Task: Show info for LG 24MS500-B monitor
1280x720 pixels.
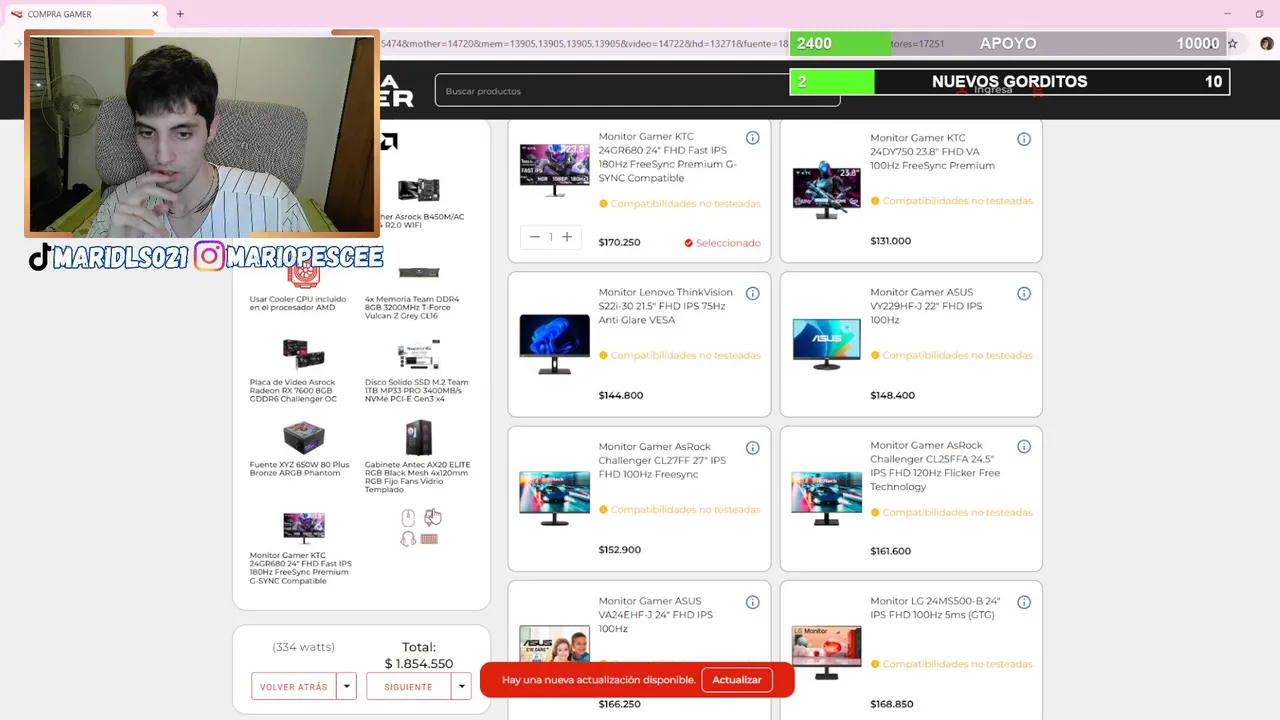Action: [1024, 602]
